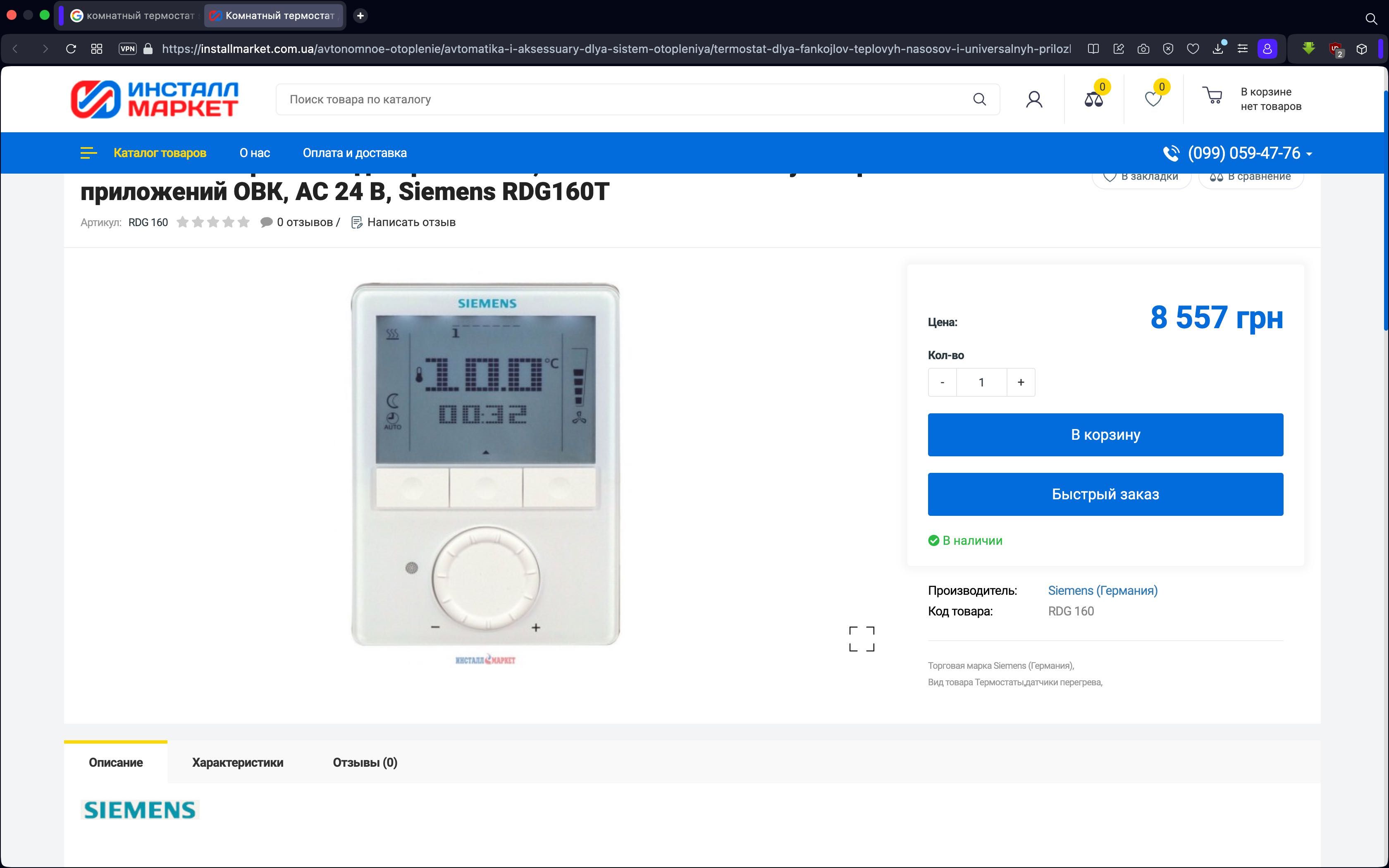Click the purple profile icon in browser toolbar
1389x868 pixels.
point(1267,49)
